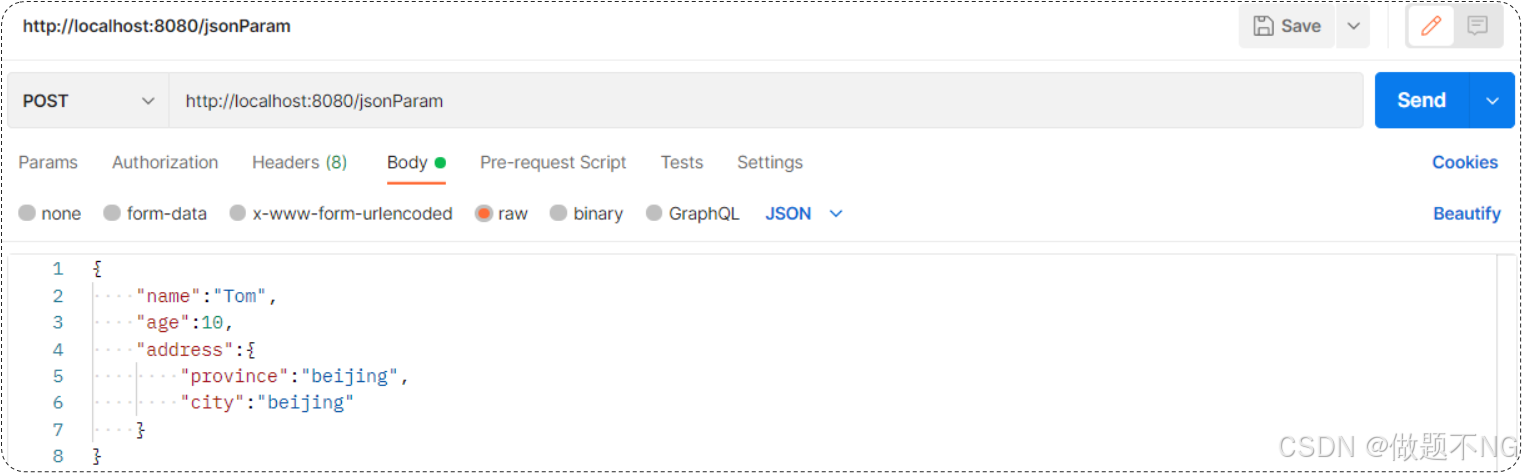Open the Save options dropdown arrow
1522x473 pixels.
tap(1353, 26)
